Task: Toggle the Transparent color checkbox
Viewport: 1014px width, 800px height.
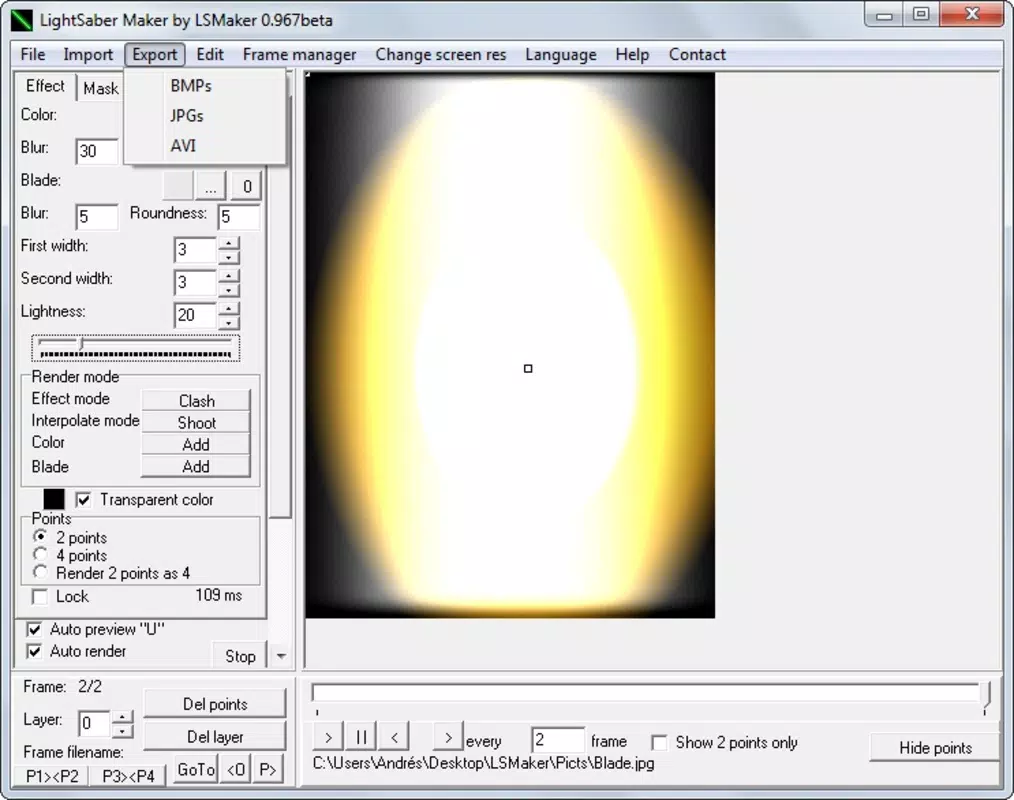Action: coord(83,499)
